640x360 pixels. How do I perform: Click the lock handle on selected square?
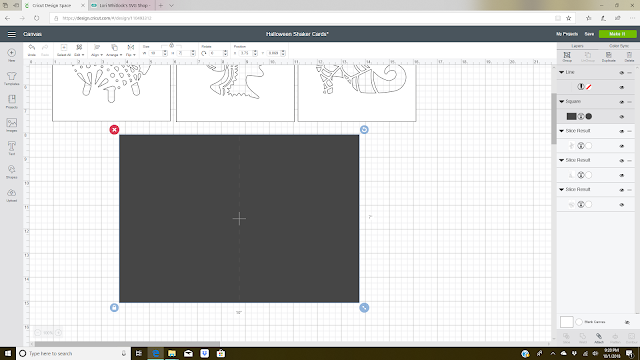coord(114,307)
